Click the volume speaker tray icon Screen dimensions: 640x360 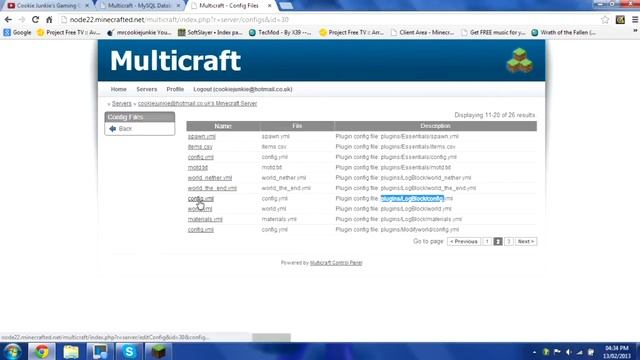pos(568,352)
